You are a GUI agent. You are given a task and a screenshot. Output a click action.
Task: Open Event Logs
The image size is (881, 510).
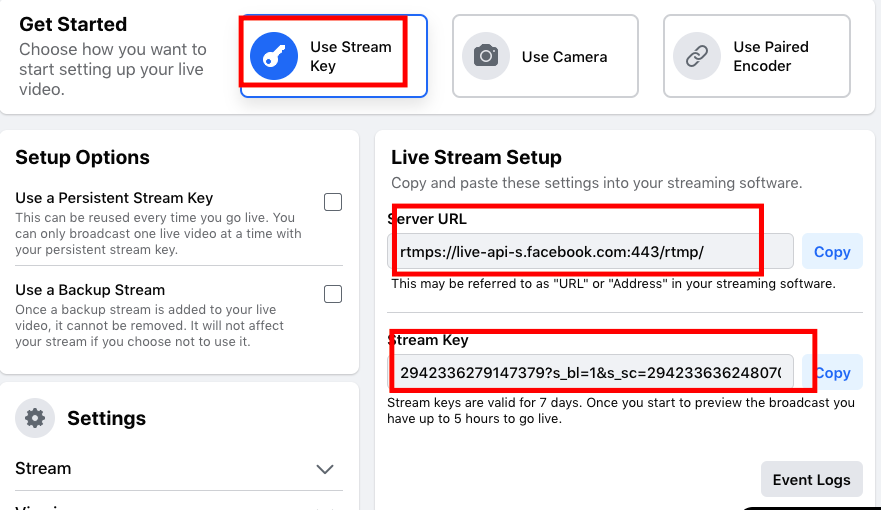tap(811, 480)
